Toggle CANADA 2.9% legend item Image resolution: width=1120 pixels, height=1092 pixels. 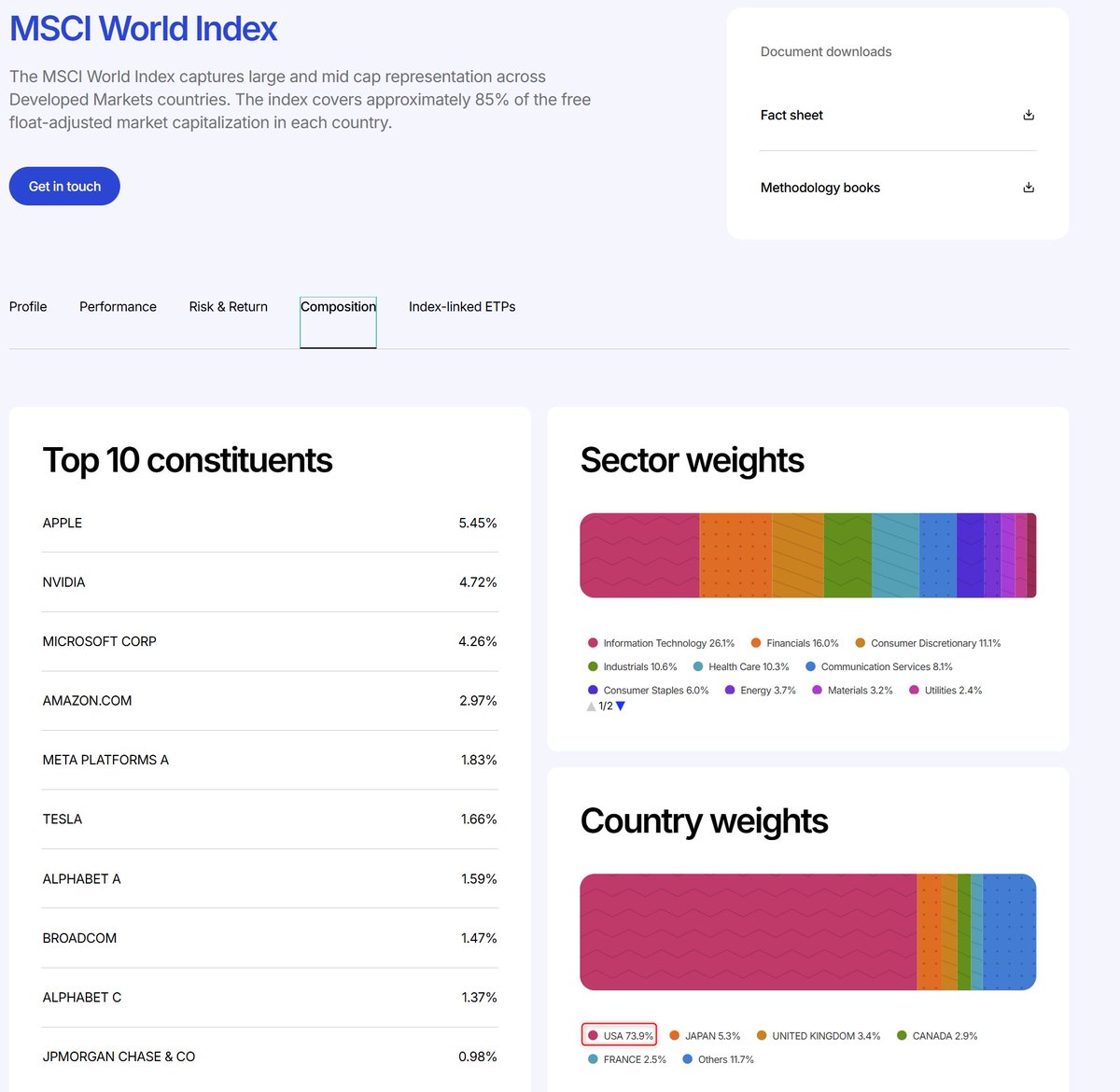click(937, 1036)
